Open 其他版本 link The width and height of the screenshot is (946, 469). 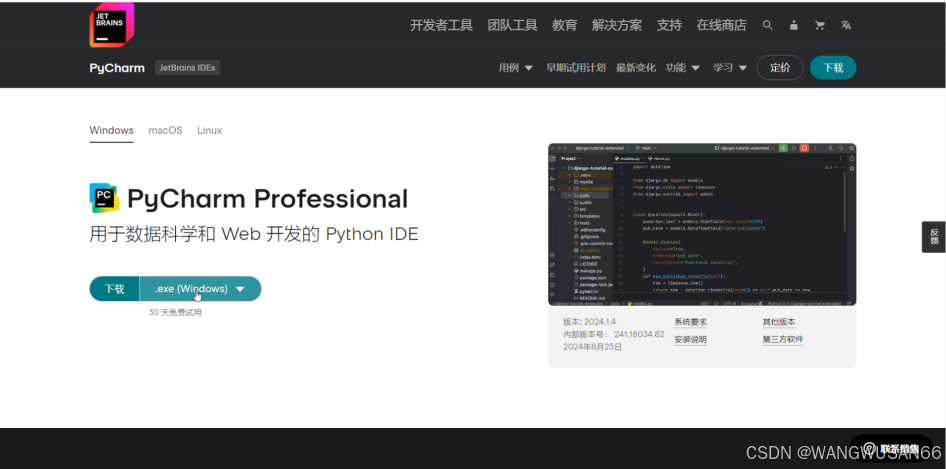coord(779,322)
